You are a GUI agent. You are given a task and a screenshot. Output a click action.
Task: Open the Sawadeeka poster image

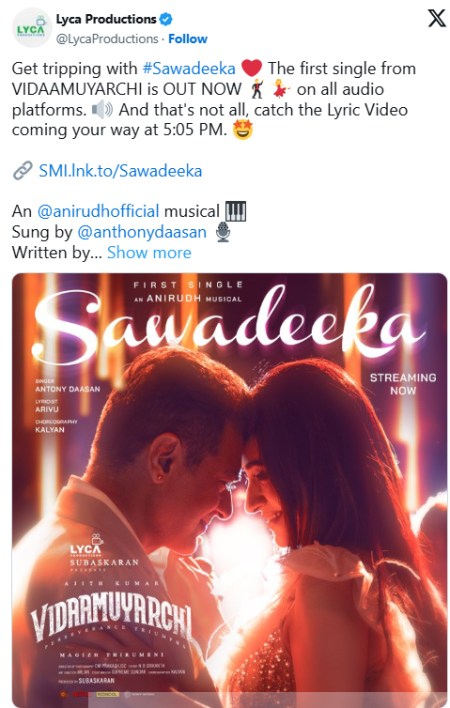coord(229,490)
